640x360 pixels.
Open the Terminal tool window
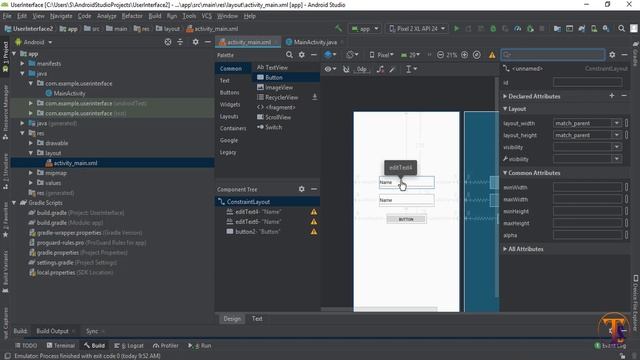pos(61,346)
